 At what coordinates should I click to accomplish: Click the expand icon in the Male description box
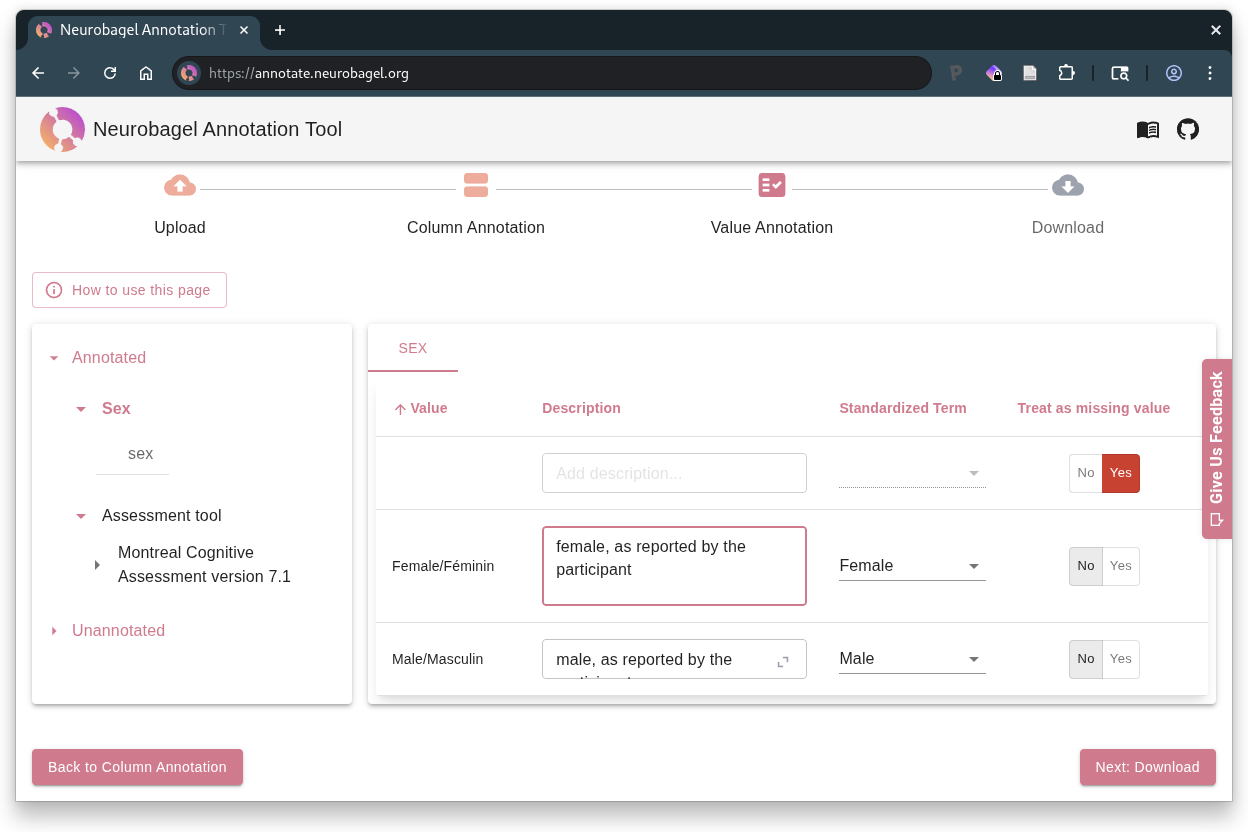tap(783, 661)
